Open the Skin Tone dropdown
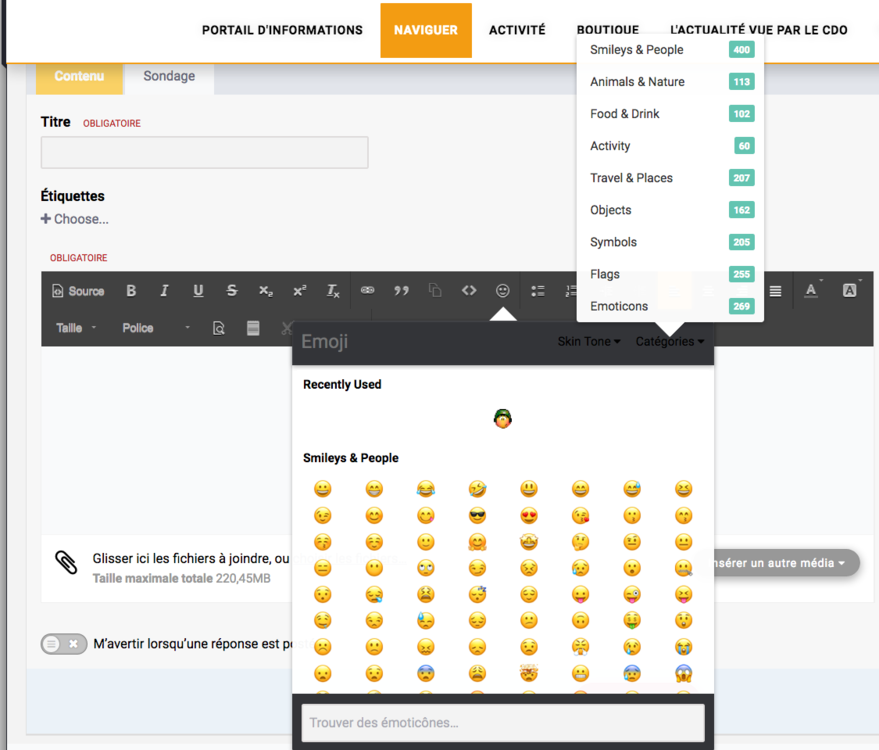Screen dimensions: 879x750 point(589,341)
